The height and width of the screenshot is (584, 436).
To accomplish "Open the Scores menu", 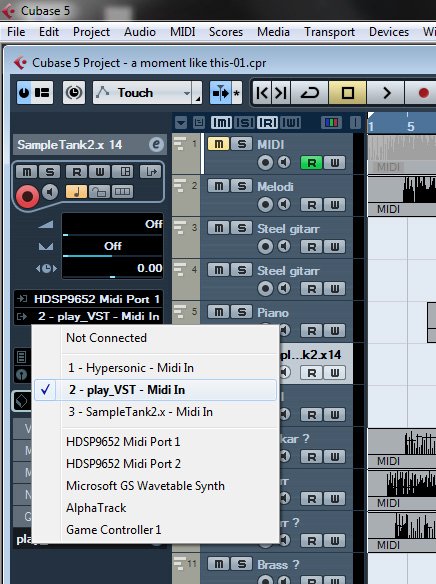I will click(x=226, y=32).
